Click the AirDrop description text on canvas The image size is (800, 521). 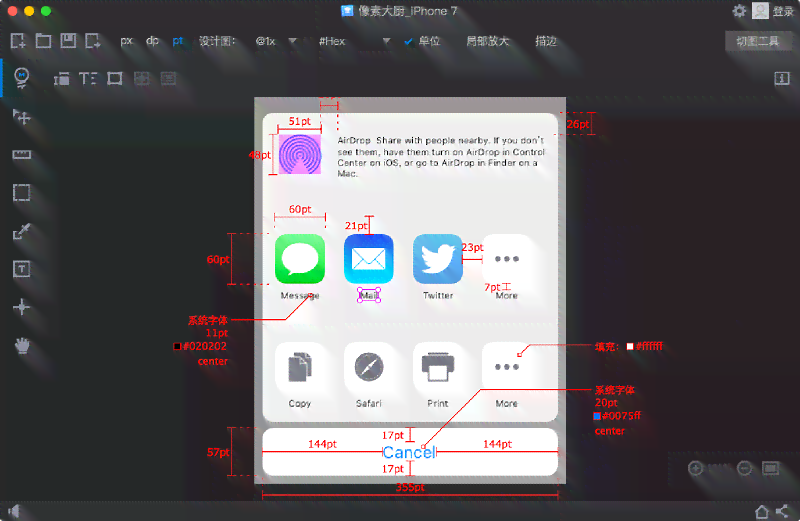click(x=441, y=157)
